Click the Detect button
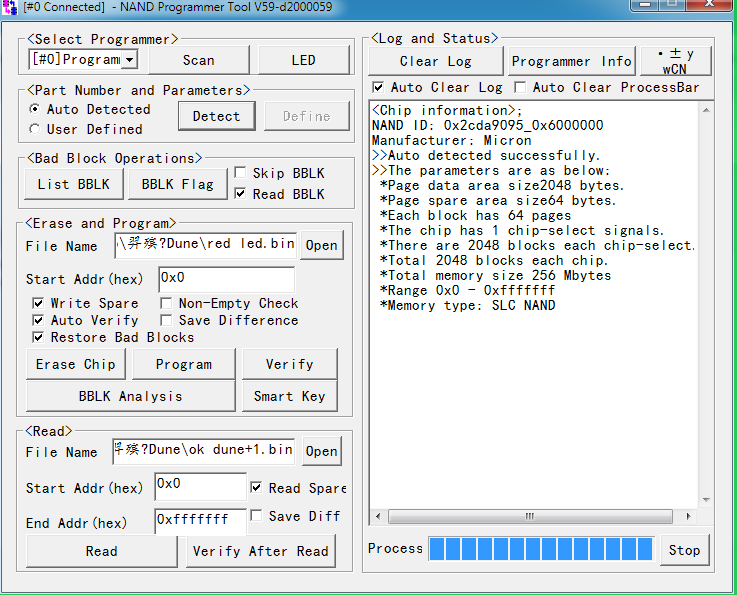 (x=216, y=116)
